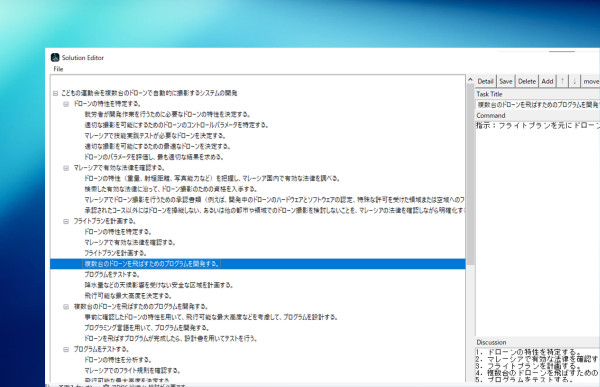This screenshot has height=387, width=600.
Task: Click the Delete button
Action: click(x=527, y=81)
